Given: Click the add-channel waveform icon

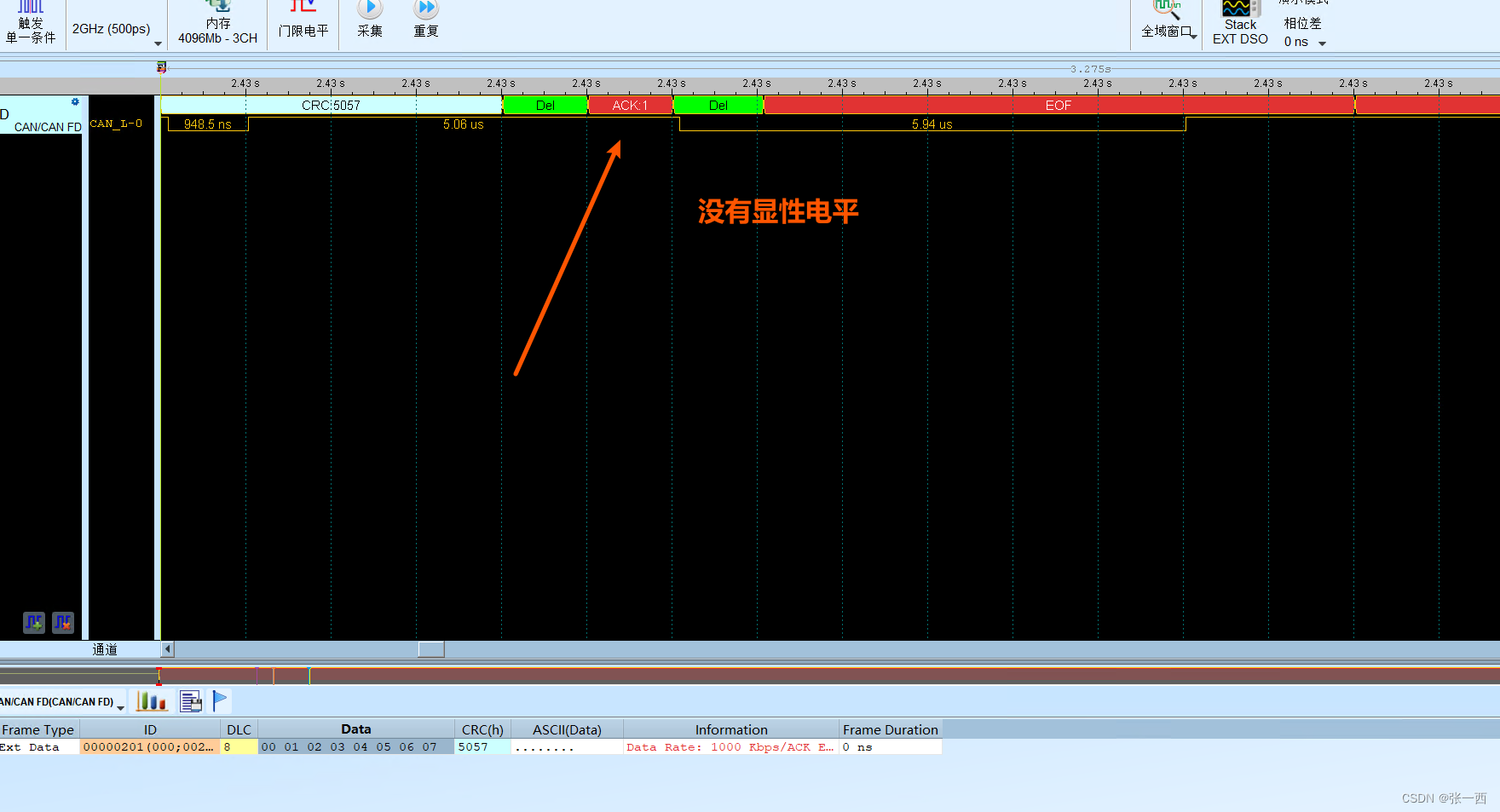Looking at the screenshot, I should pos(34,623).
